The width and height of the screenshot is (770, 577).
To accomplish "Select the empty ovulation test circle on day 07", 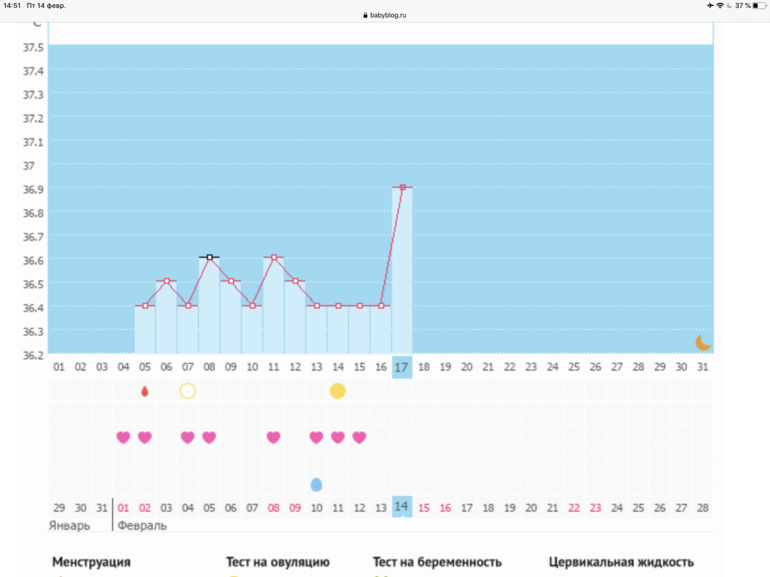I will pyautogui.click(x=187, y=391).
